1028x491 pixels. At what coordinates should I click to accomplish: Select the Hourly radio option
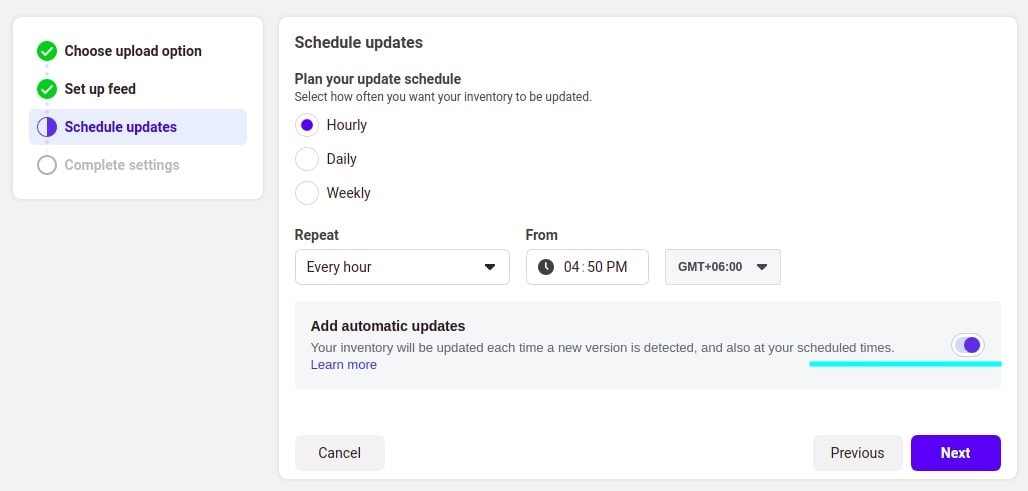[307, 125]
